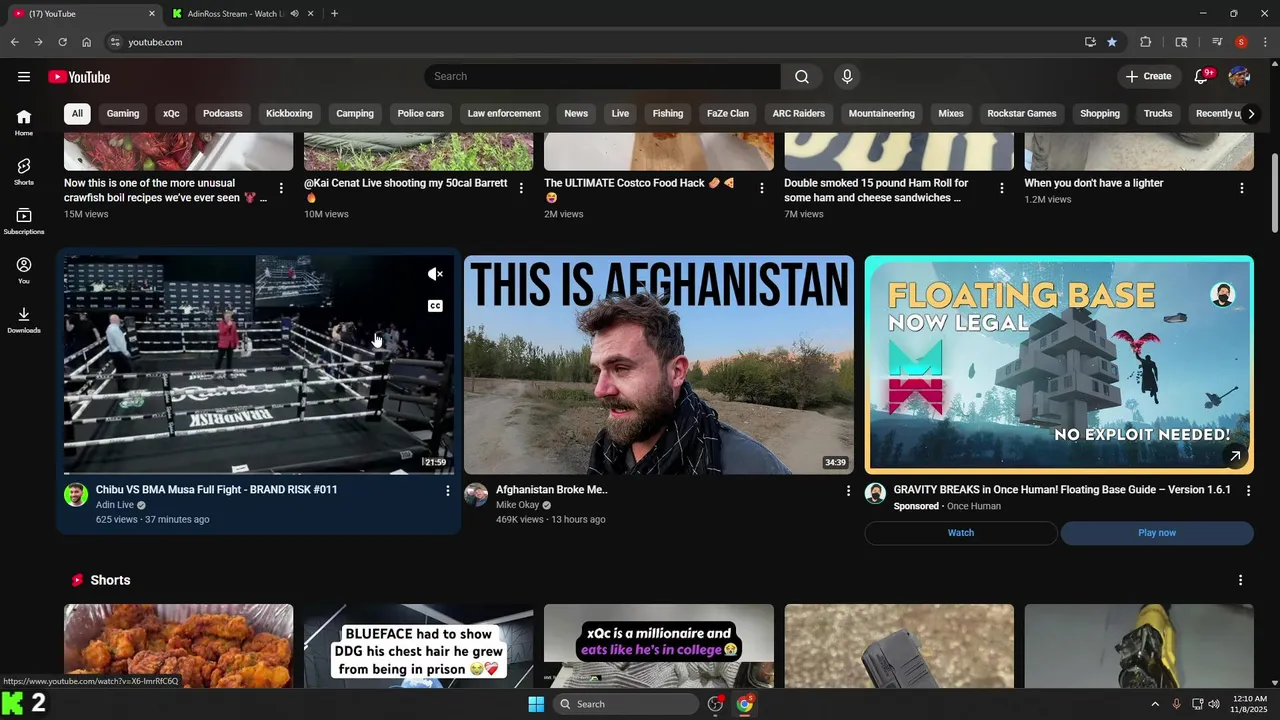The height and width of the screenshot is (720, 1280).
Task: Open options for smoked Ham Roll video
Action: [1002, 188]
